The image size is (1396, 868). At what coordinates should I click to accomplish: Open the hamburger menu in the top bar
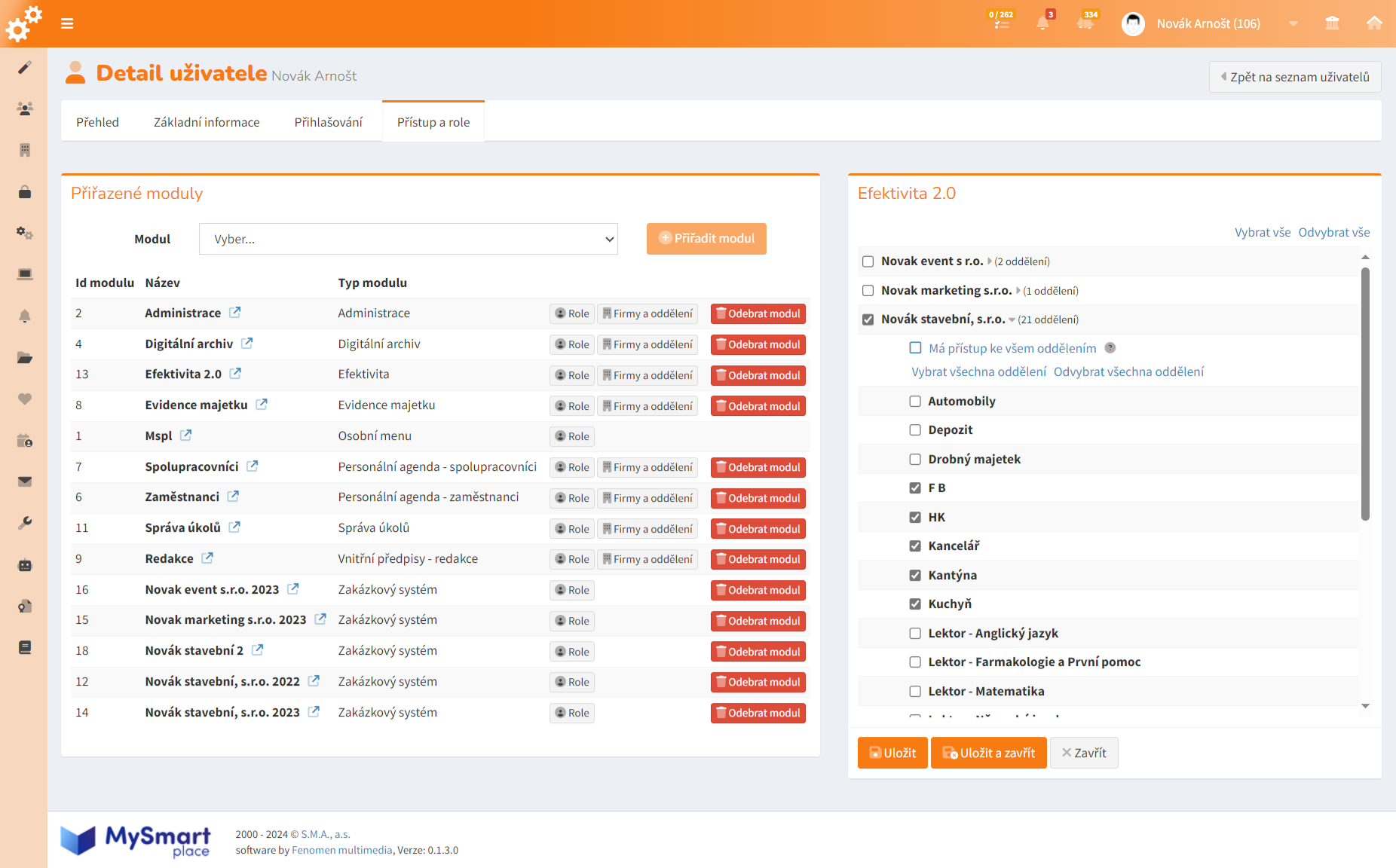tap(67, 23)
